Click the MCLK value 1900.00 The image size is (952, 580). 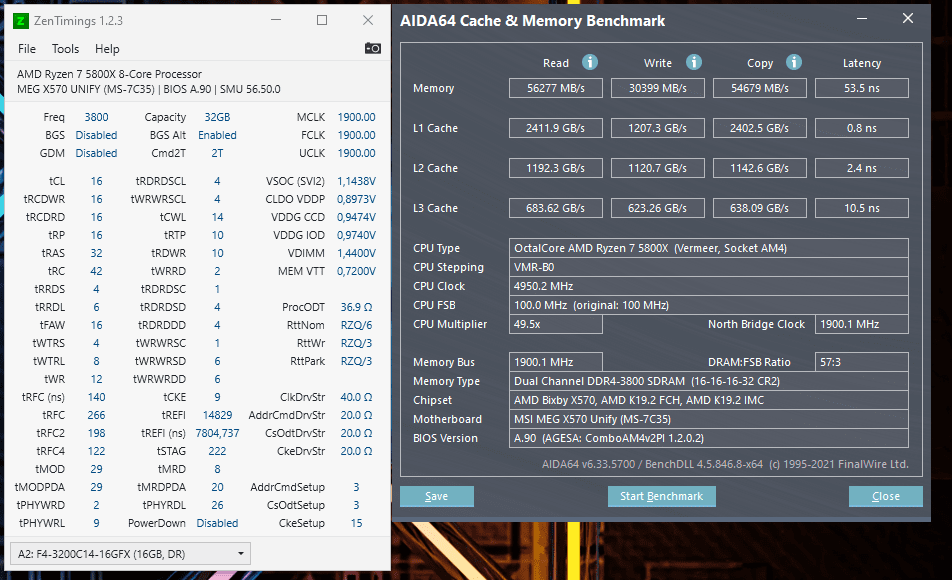(356, 117)
